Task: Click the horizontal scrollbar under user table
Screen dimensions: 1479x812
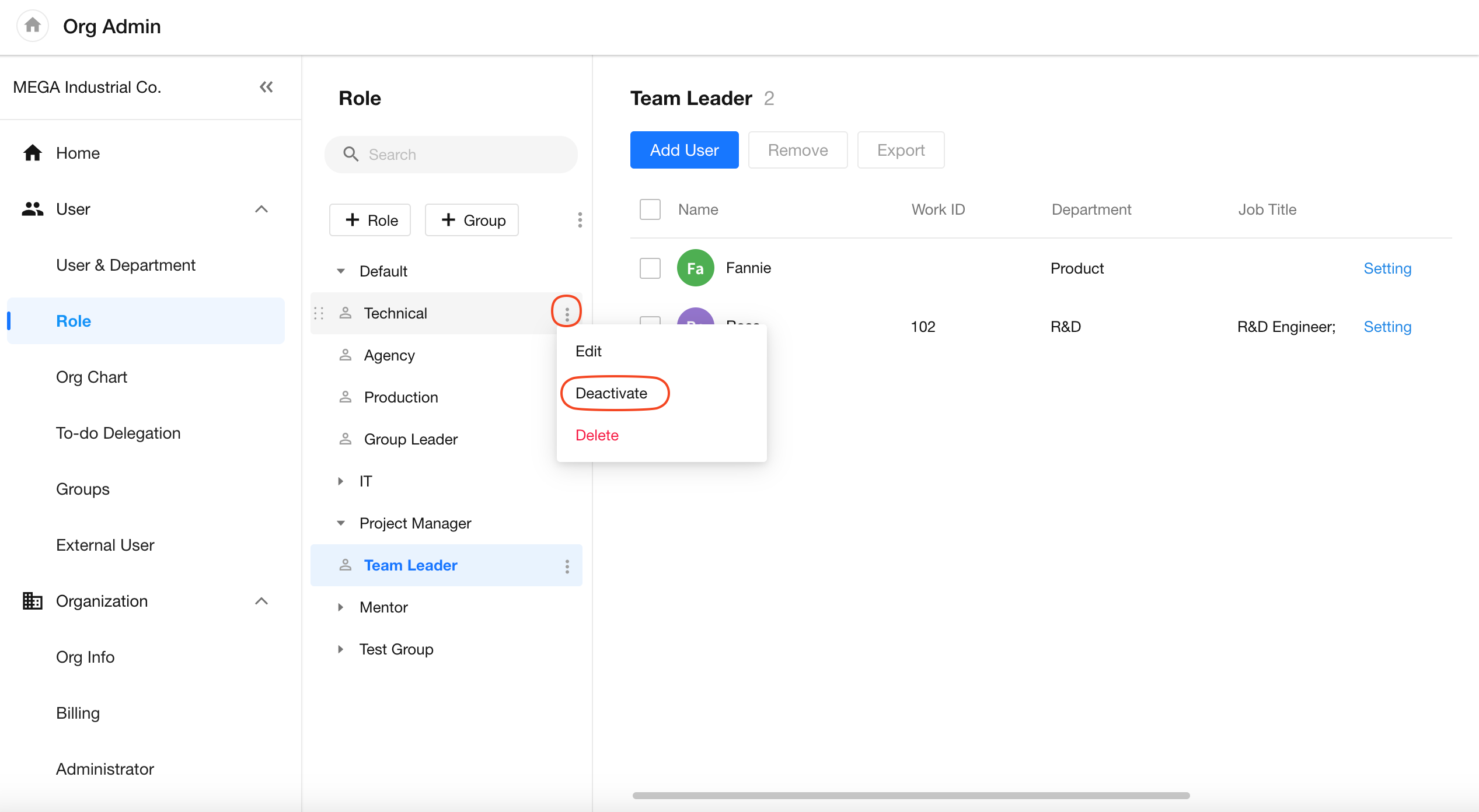Action: pyautogui.click(x=911, y=795)
